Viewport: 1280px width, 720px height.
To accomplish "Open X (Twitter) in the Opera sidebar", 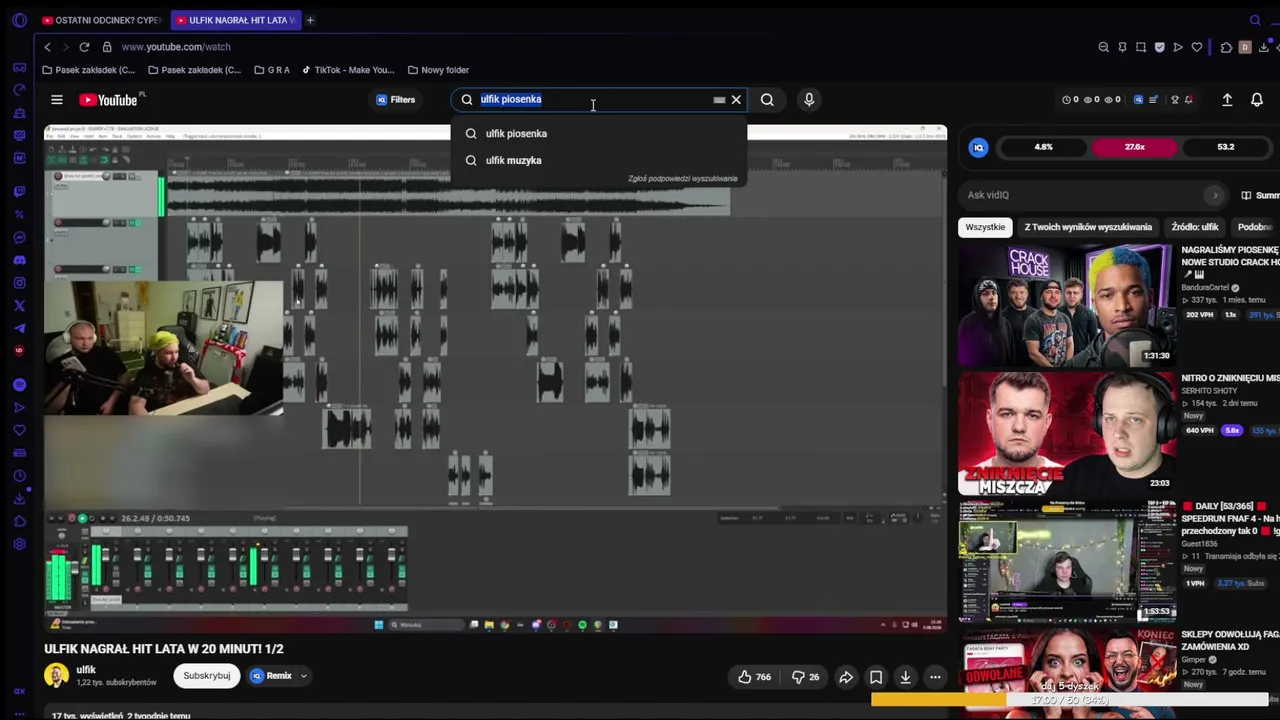I will click(19, 306).
